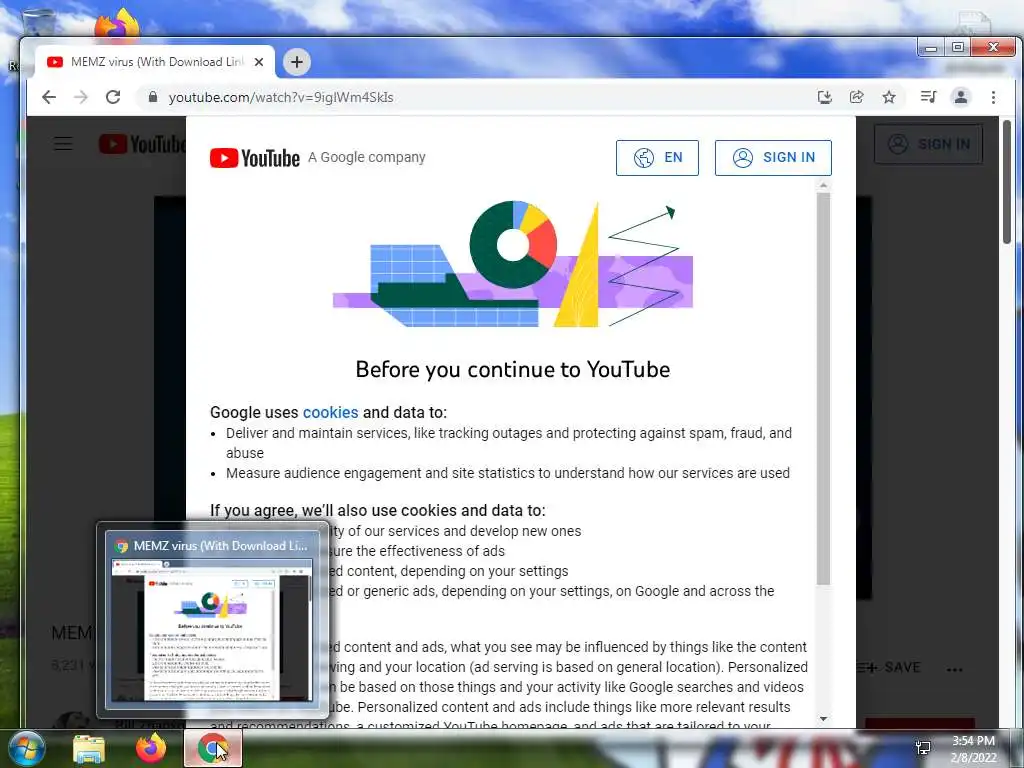The width and height of the screenshot is (1024, 768).
Task: Click dimmed SIGN IN button behind dialog
Action: click(x=928, y=144)
